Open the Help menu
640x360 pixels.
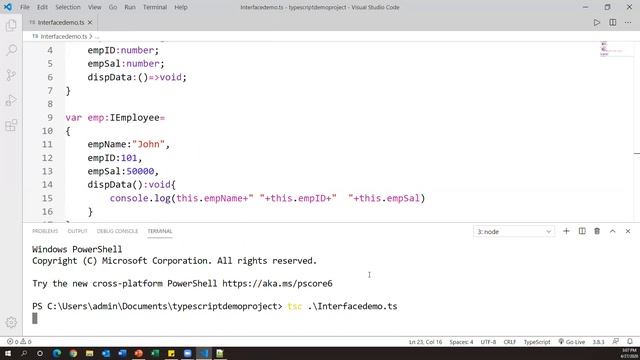(x=181, y=7)
